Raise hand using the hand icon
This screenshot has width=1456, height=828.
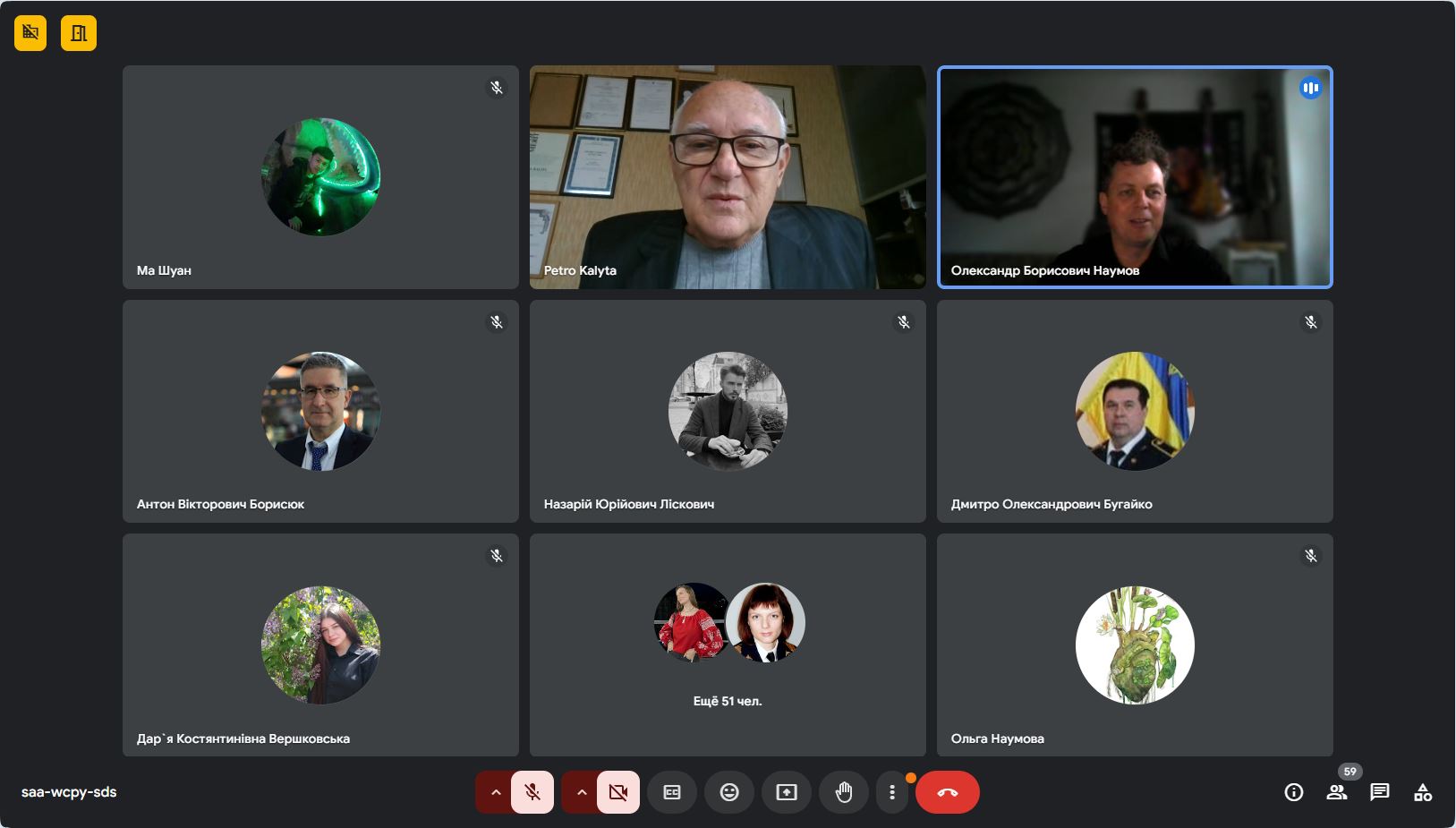click(844, 792)
